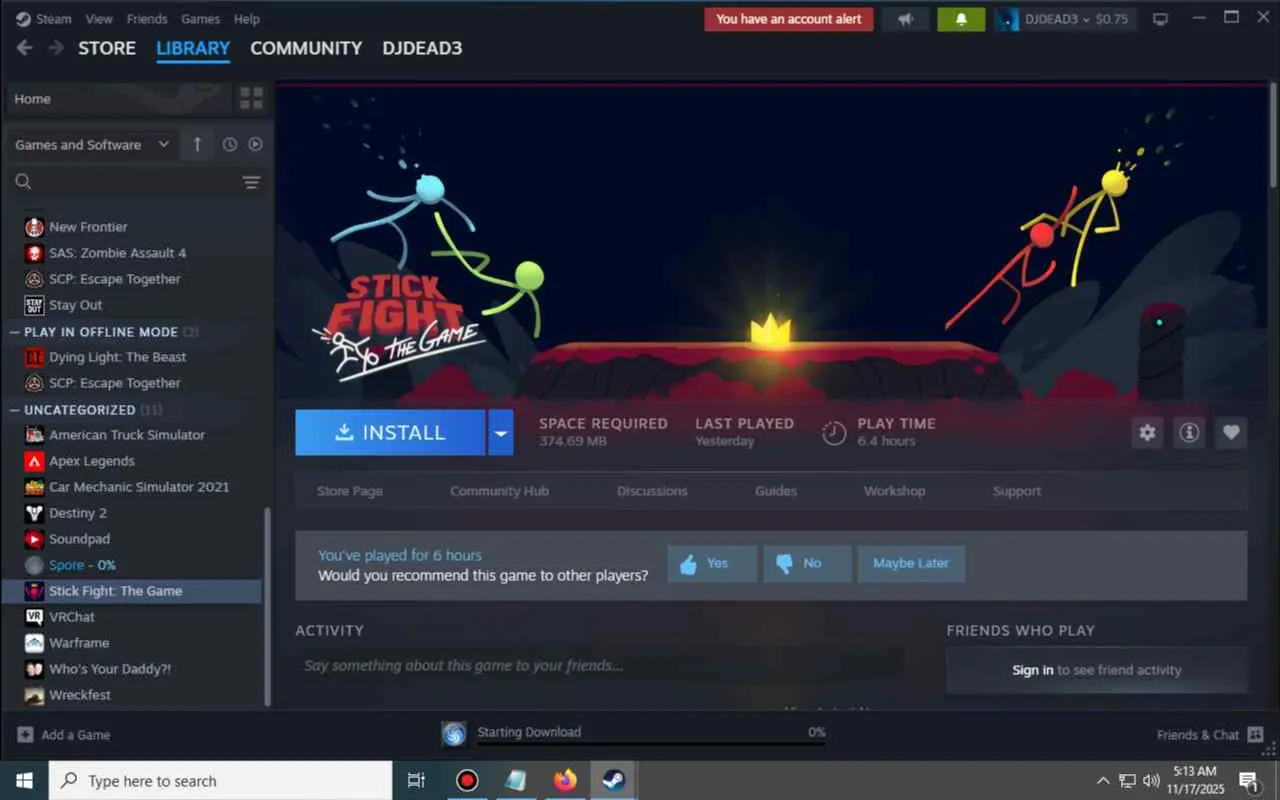This screenshot has width=1280, height=800.
Task: Click the activity status text box
Action: [598, 666]
